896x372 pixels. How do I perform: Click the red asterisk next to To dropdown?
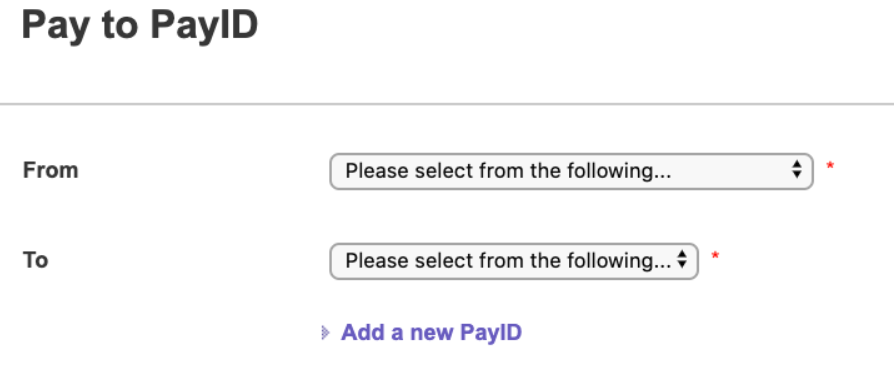click(715, 257)
